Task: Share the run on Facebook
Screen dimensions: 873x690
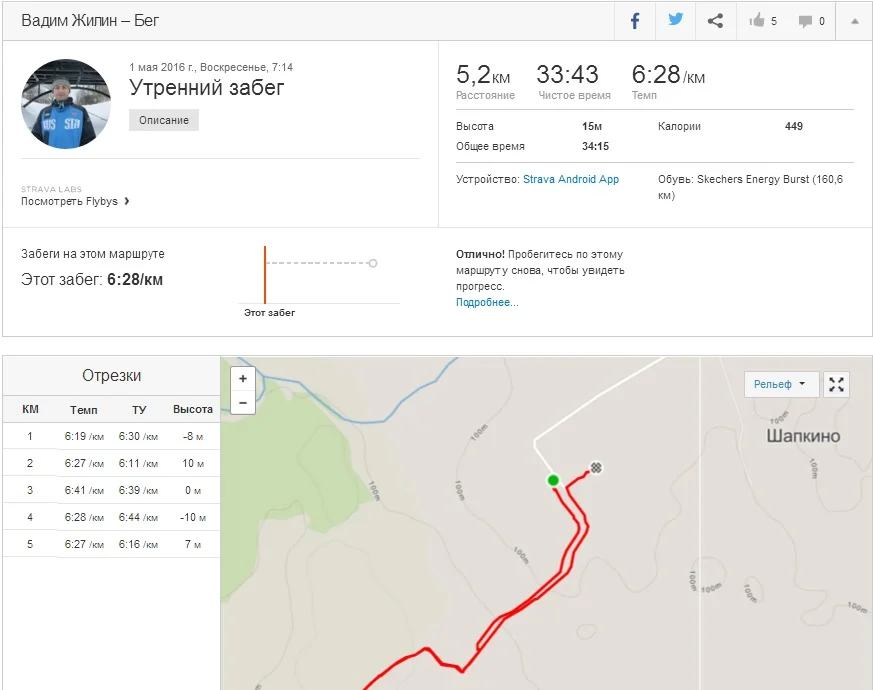Action: 635,21
